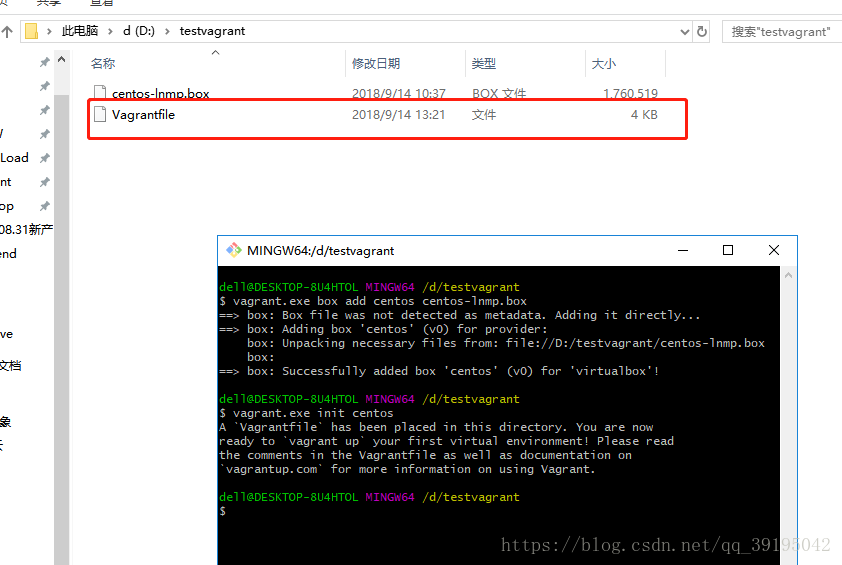This screenshot has height=565, width=842.
Task: Expand chevron after d (D:) breadcrumb
Action: (167, 32)
